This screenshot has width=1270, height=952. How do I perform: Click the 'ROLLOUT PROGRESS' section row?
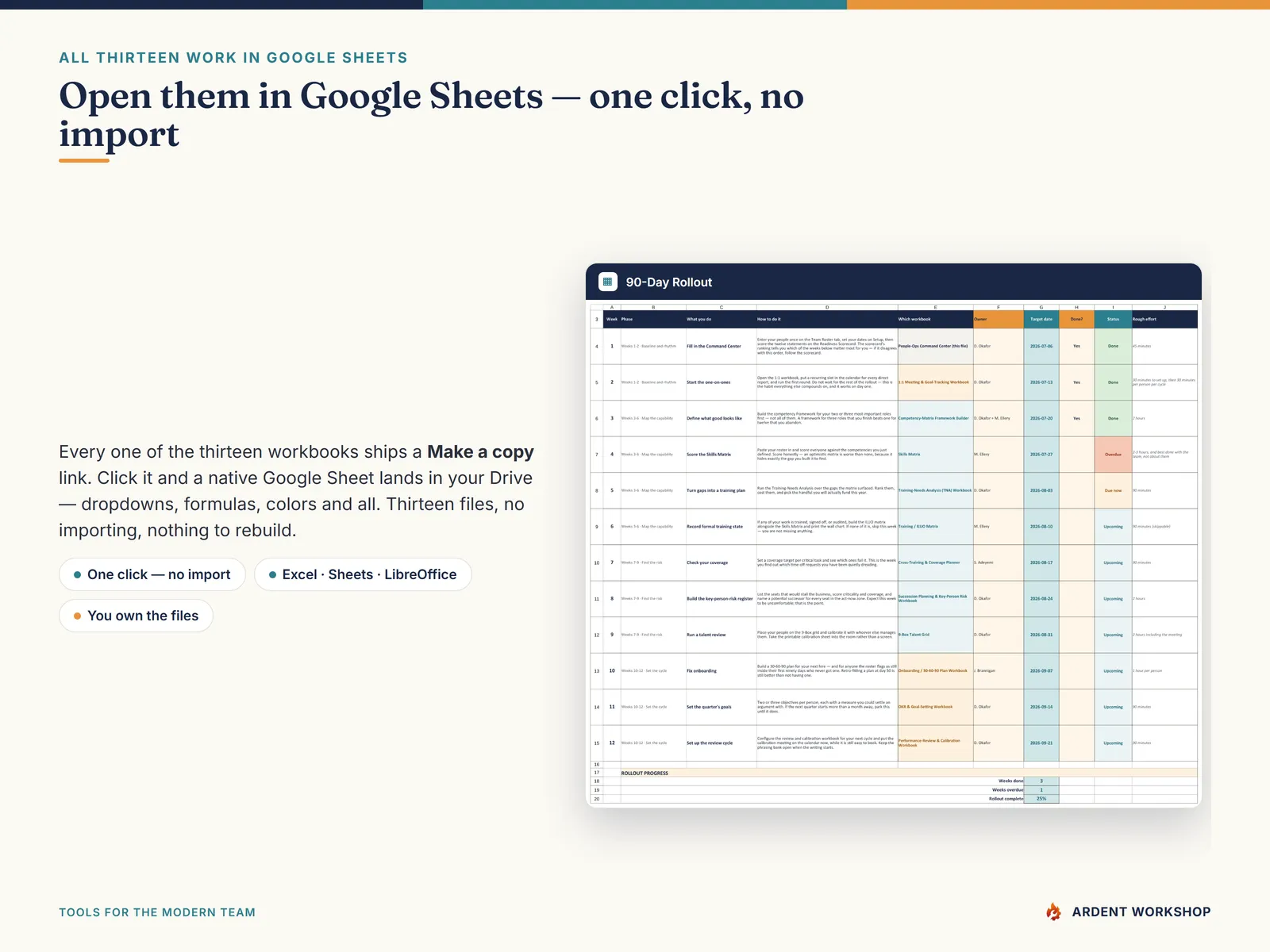tap(908, 773)
